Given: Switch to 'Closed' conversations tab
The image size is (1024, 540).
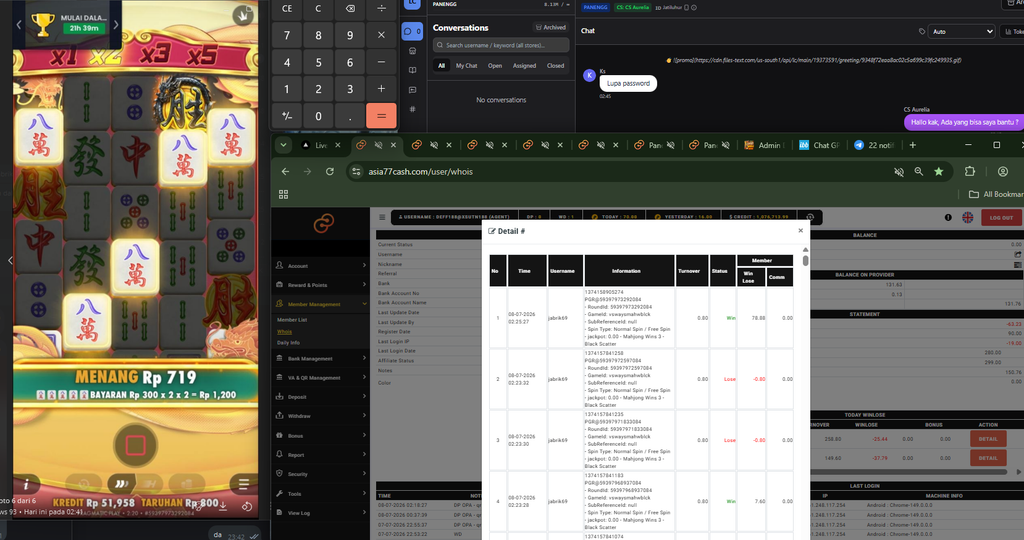Looking at the screenshot, I should coord(556,65).
